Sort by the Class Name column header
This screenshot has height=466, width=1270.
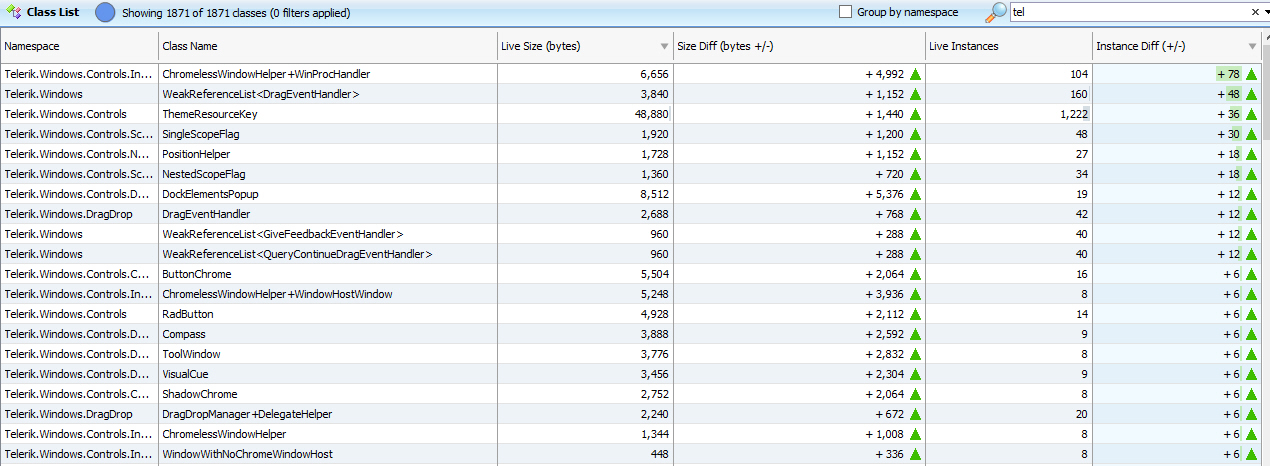[x=328, y=46]
